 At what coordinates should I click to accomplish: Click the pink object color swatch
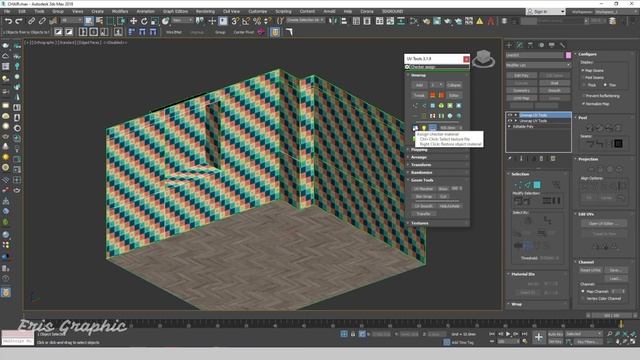568,55
